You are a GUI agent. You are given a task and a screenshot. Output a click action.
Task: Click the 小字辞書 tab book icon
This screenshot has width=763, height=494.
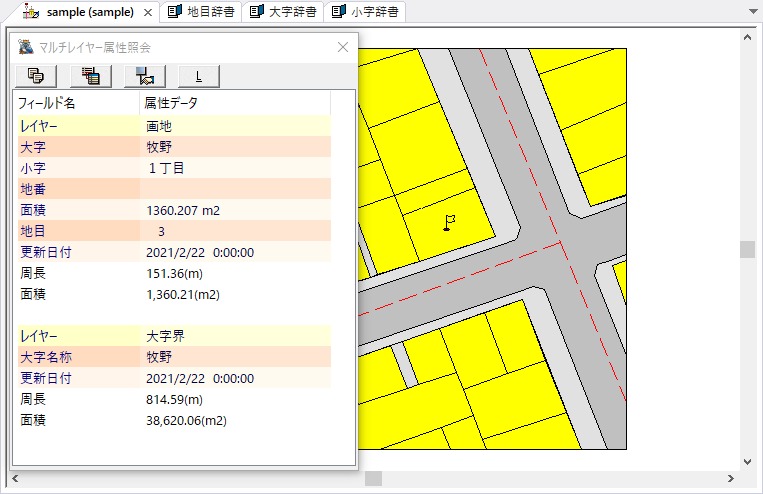click(x=339, y=11)
